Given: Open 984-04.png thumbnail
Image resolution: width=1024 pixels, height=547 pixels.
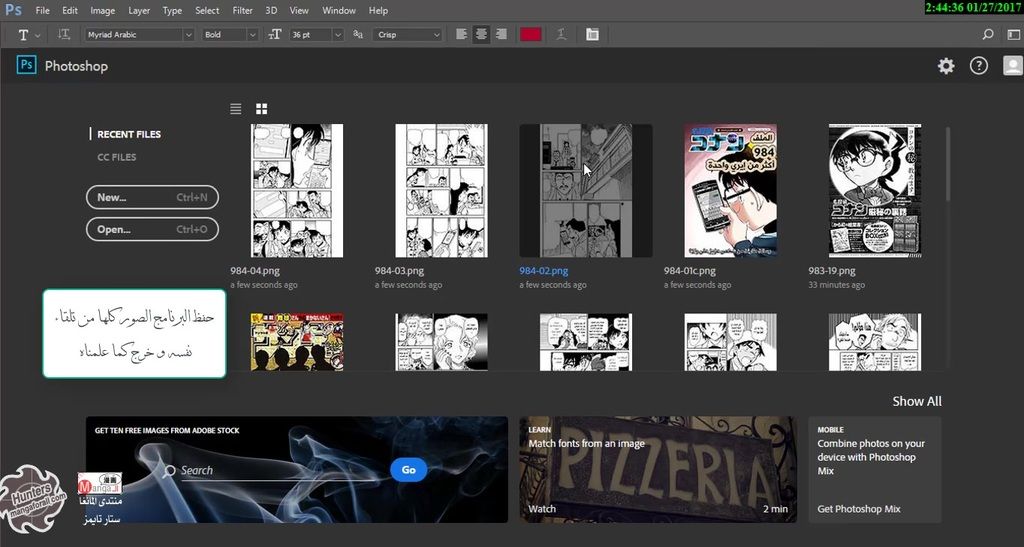Looking at the screenshot, I should (x=297, y=191).
